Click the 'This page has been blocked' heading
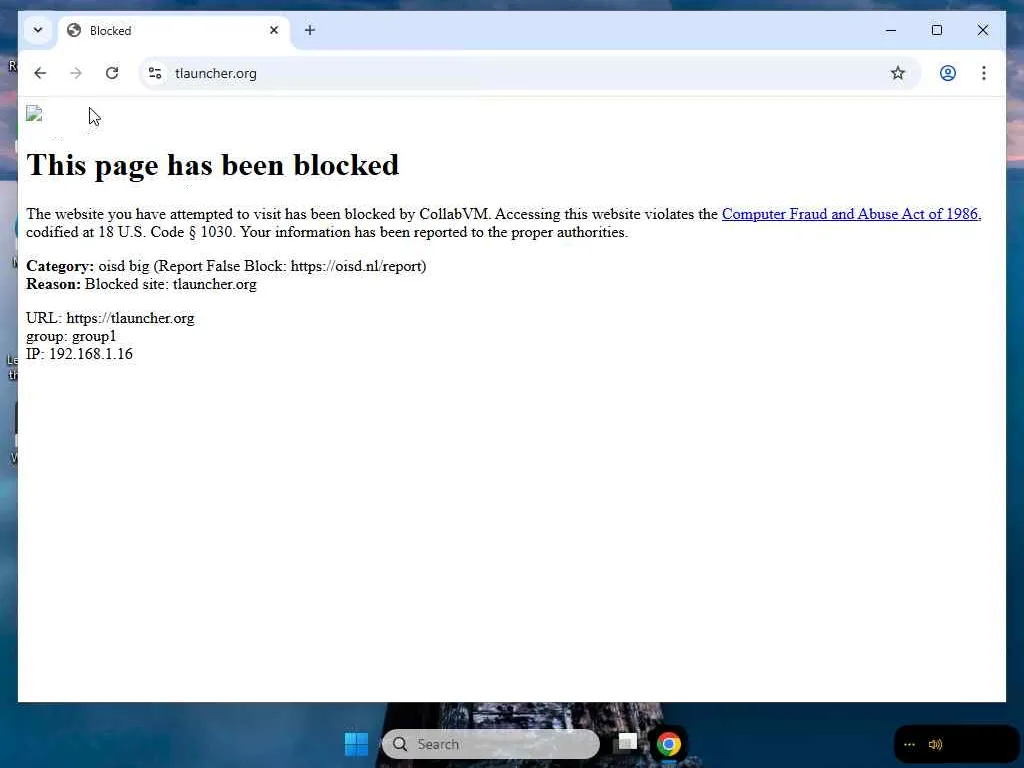Image resolution: width=1024 pixels, height=768 pixels. point(212,165)
